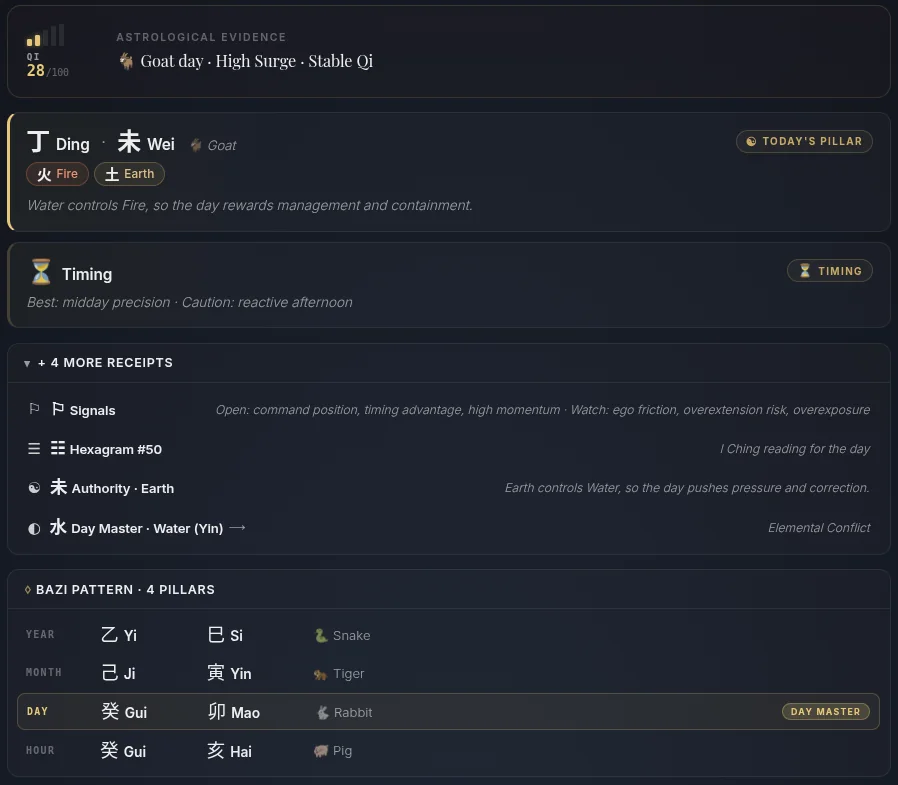Click the Qi signal-bars icon

(45, 35)
